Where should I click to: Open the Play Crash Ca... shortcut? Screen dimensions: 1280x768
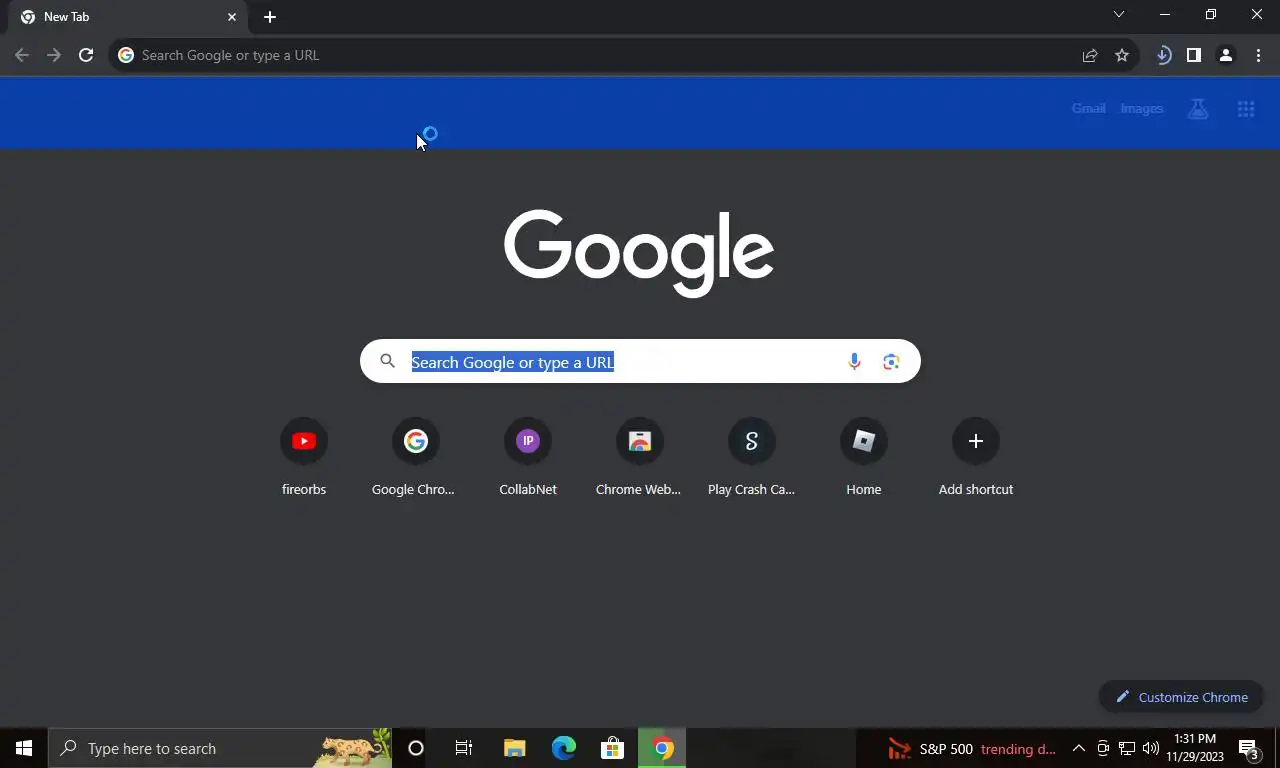[x=752, y=458]
